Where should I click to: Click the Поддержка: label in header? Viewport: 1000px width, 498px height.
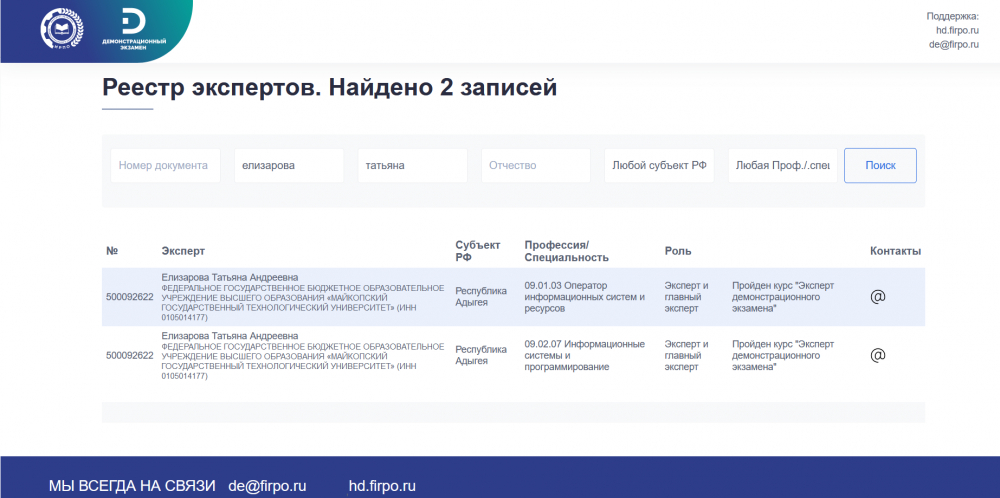pyautogui.click(x=952, y=17)
